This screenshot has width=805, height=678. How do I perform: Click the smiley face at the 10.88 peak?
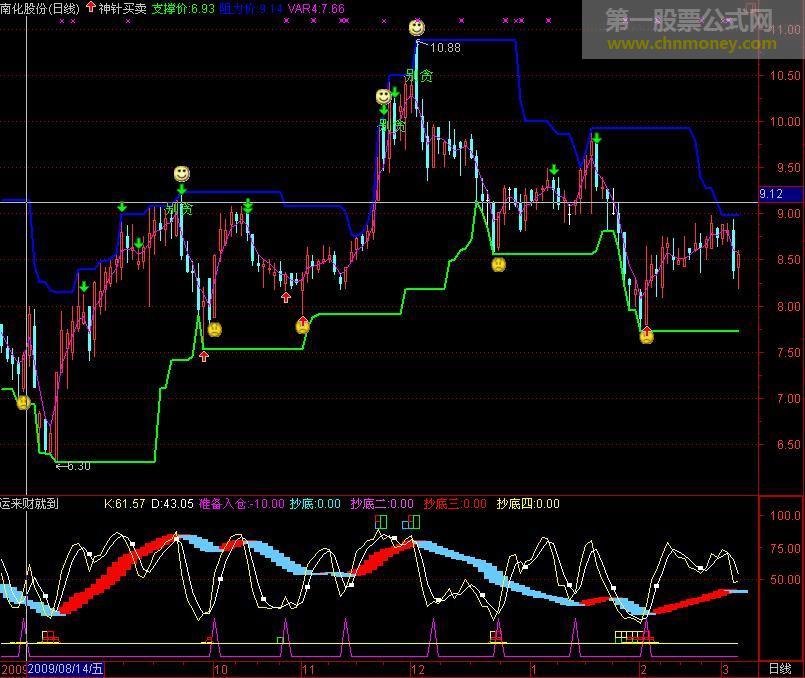pos(416,28)
